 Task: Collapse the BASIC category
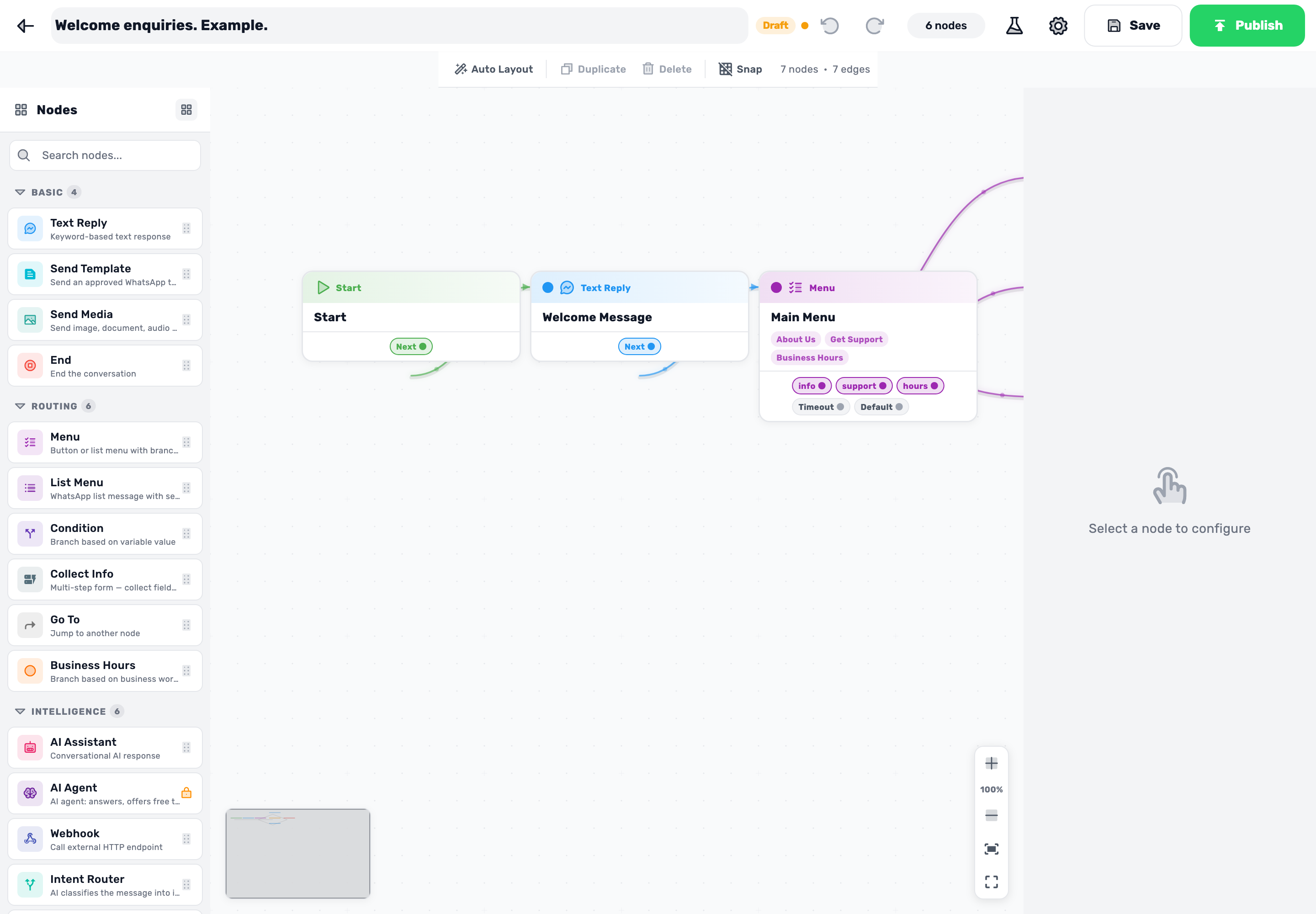20,192
